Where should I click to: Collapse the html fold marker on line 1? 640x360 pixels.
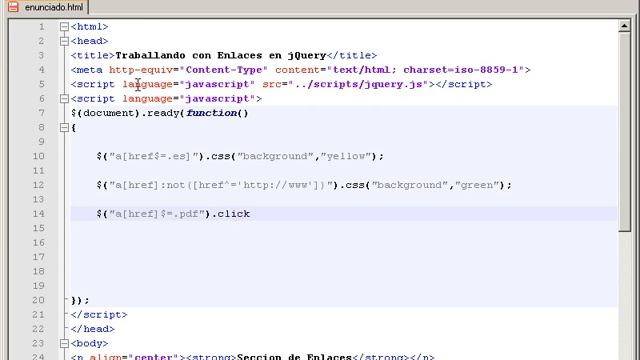tap(64, 27)
